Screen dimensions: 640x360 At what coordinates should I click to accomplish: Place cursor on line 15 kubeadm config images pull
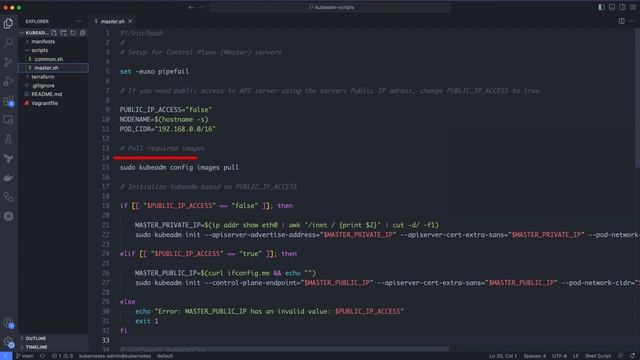pyautogui.click(x=179, y=167)
